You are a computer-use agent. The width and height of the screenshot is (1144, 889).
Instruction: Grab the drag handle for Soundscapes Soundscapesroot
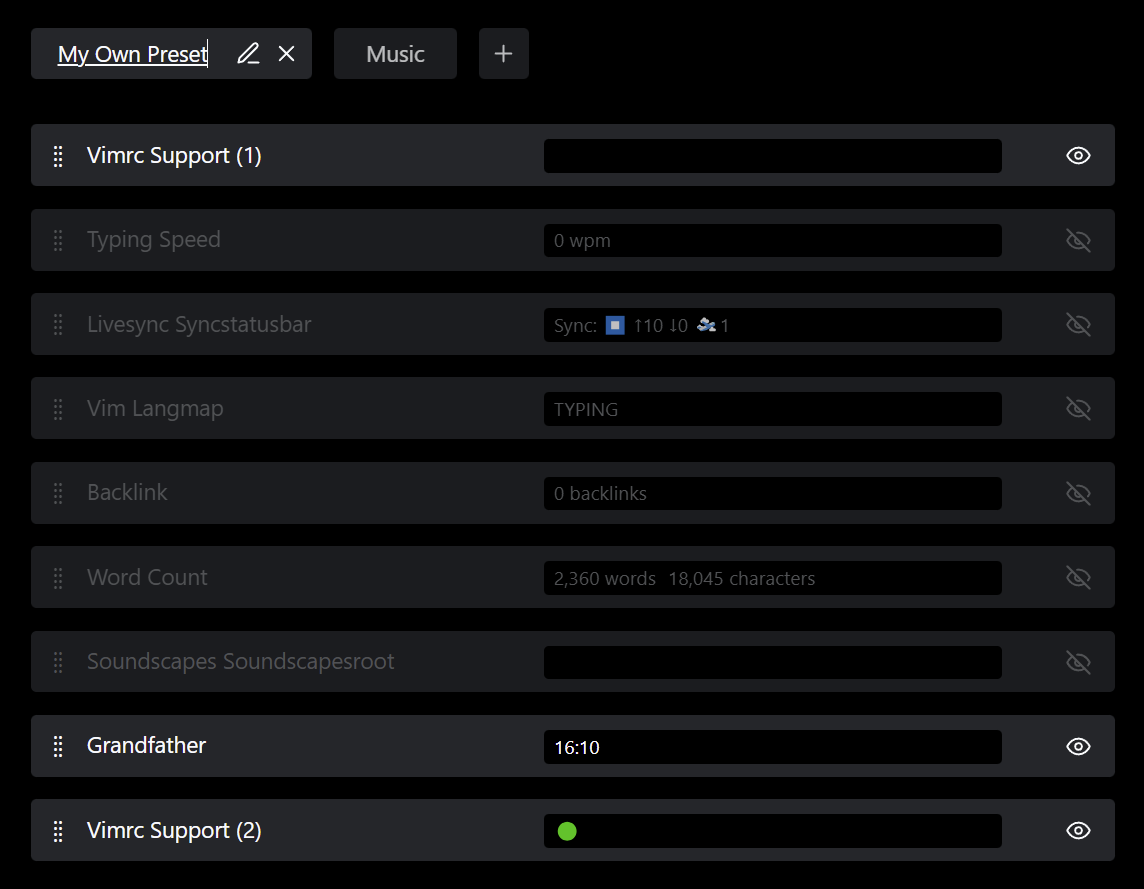point(58,662)
